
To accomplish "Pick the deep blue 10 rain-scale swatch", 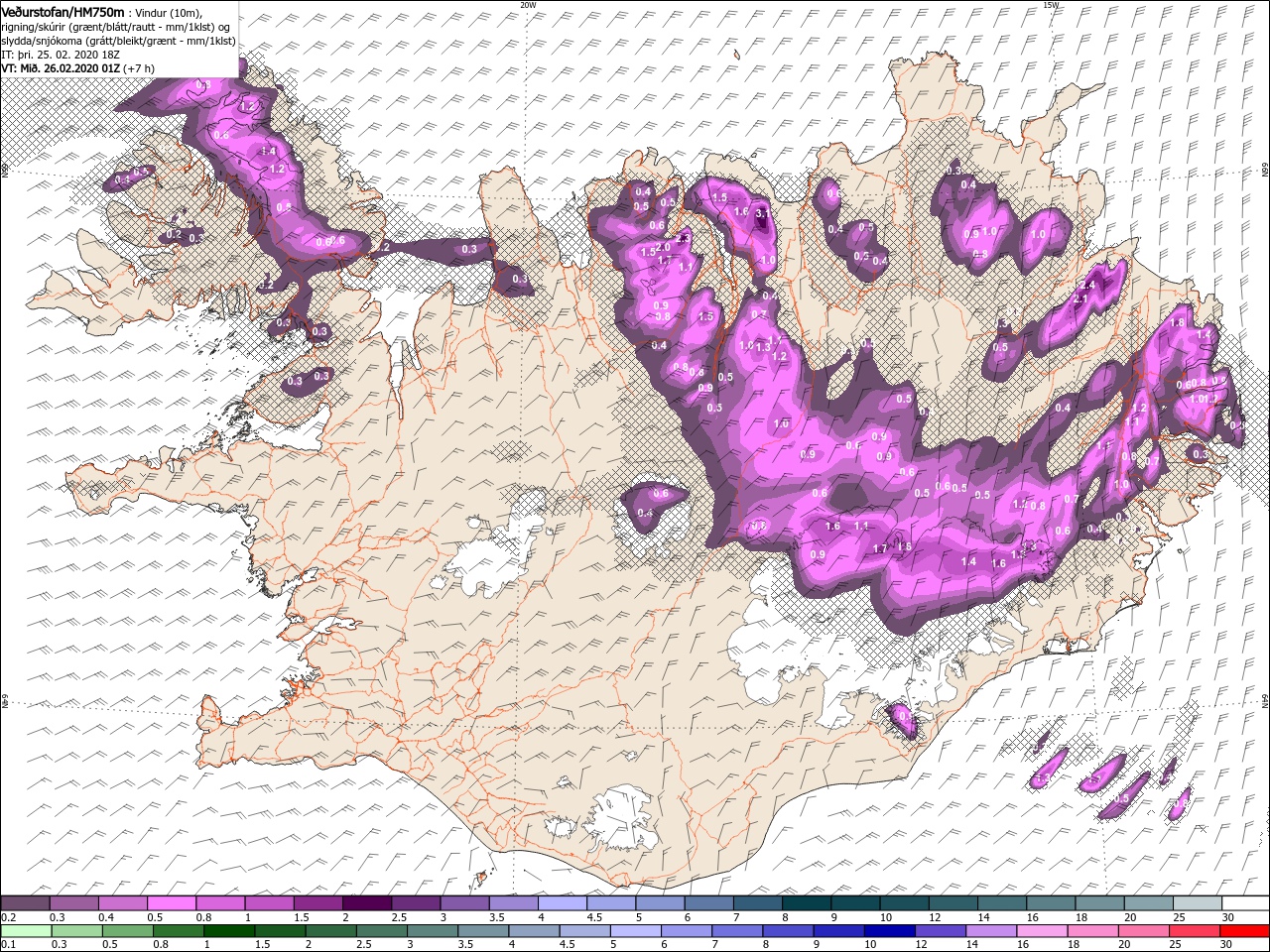I will pyautogui.click(x=890, y=931).
